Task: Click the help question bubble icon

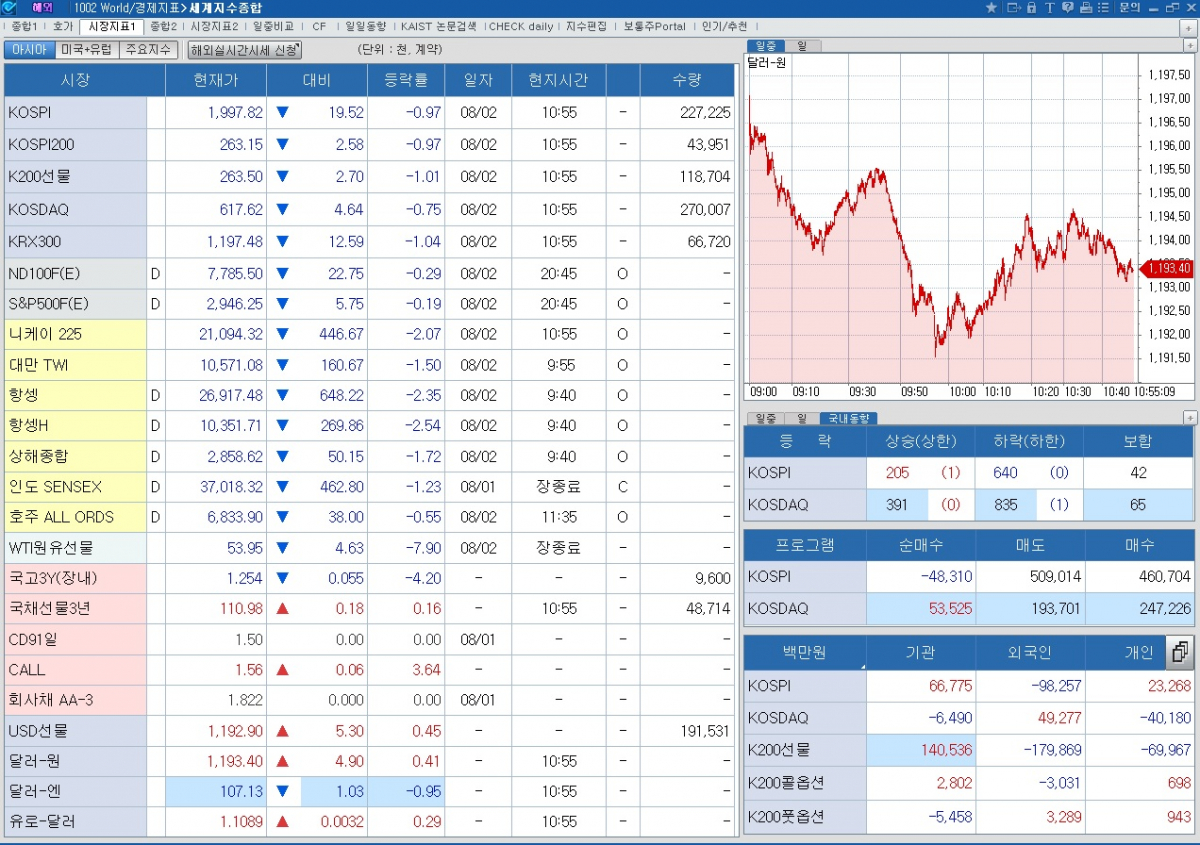Action: (x=1067, y=8)
